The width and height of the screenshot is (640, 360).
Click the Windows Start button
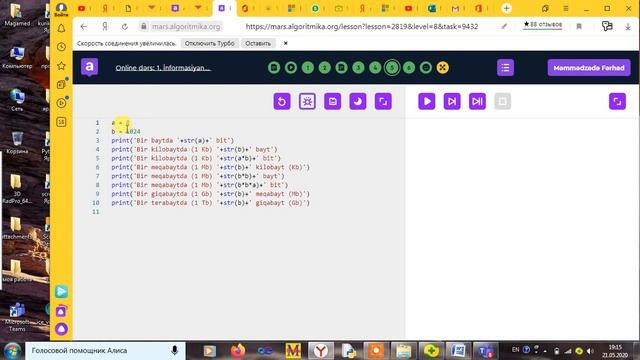(12, 351)
